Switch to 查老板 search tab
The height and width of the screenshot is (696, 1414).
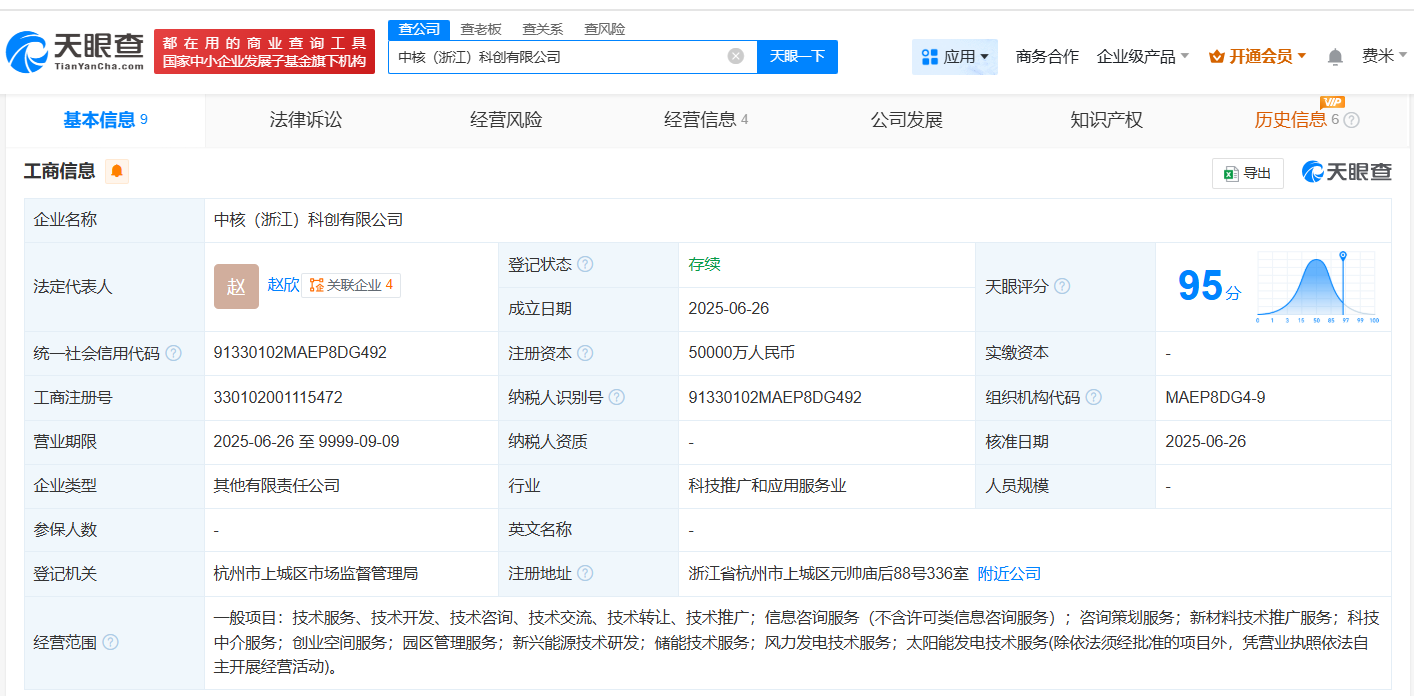tap(481, 29)
